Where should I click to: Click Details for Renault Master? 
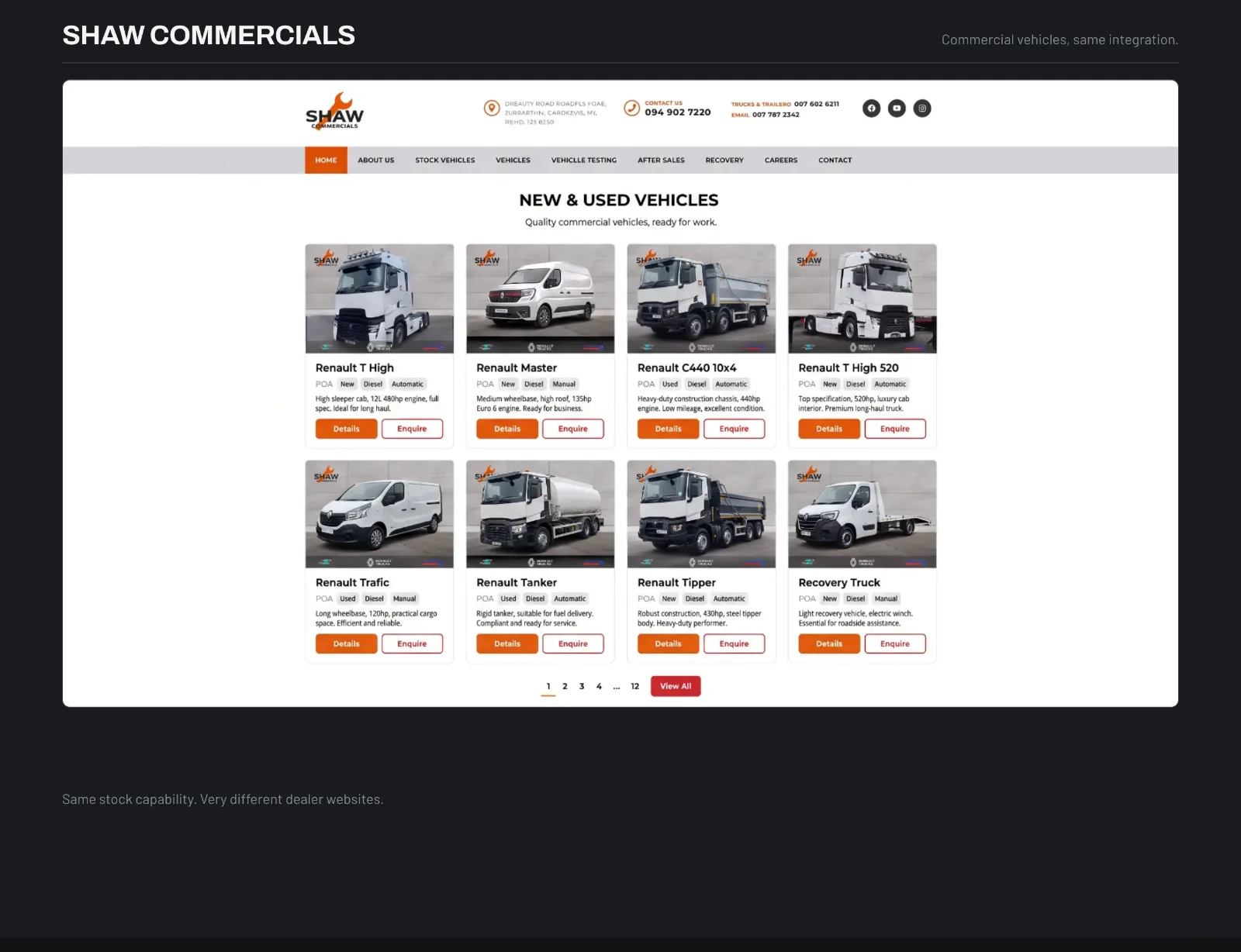coord(507,429)
